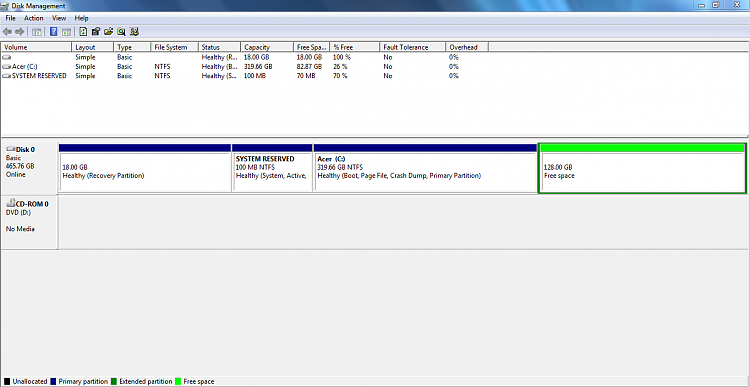Screen dimensions: 750x387
Task: Sort by the Type column header
Action: pyautogui.click(x=132, y=47)
